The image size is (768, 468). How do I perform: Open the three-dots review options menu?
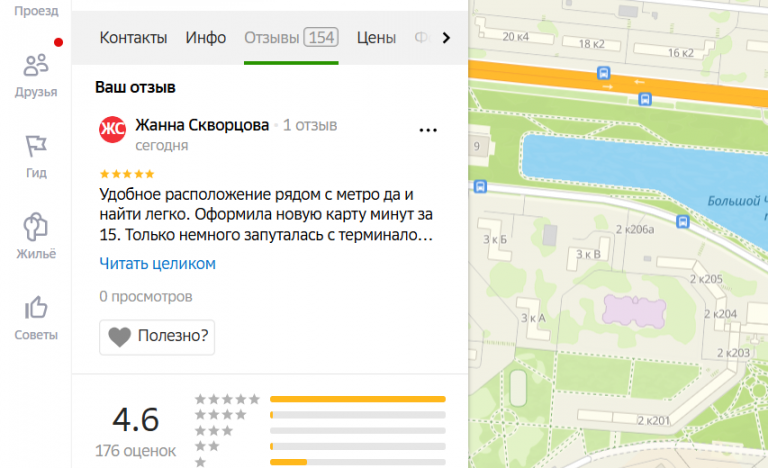click(428, 130)
